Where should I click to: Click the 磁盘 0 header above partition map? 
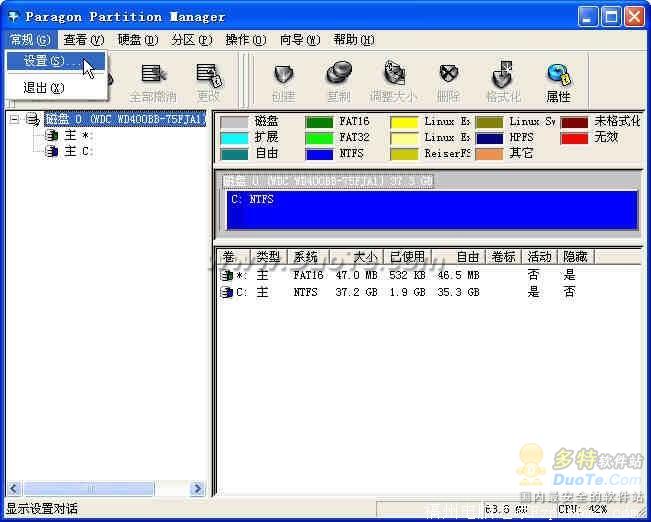click(x=328, y=181)
